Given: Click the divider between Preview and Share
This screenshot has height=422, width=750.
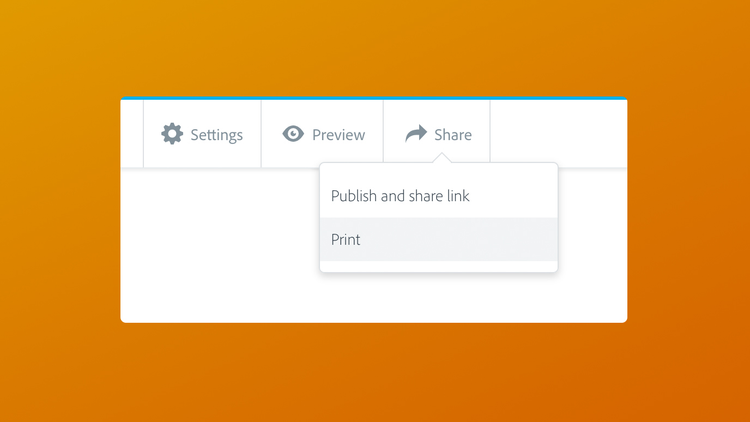Looking at the screenshot, I should coord(383,134).
